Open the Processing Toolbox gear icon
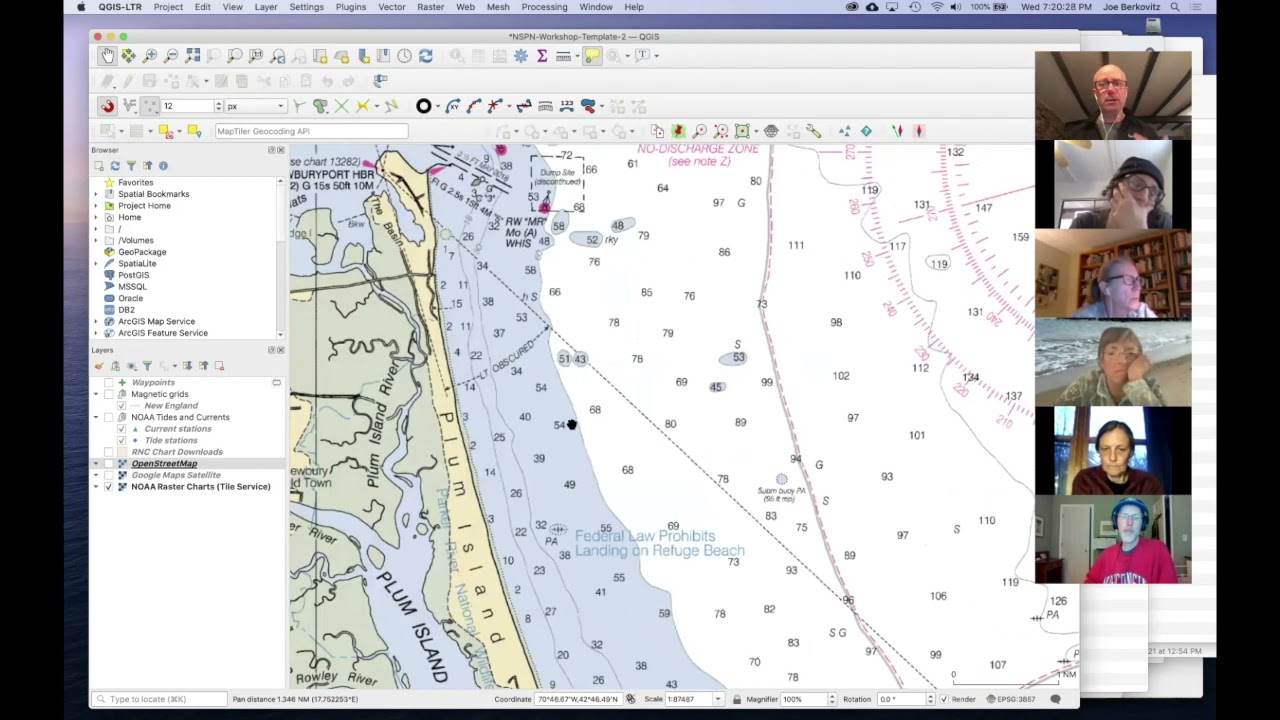 [520, 56]
